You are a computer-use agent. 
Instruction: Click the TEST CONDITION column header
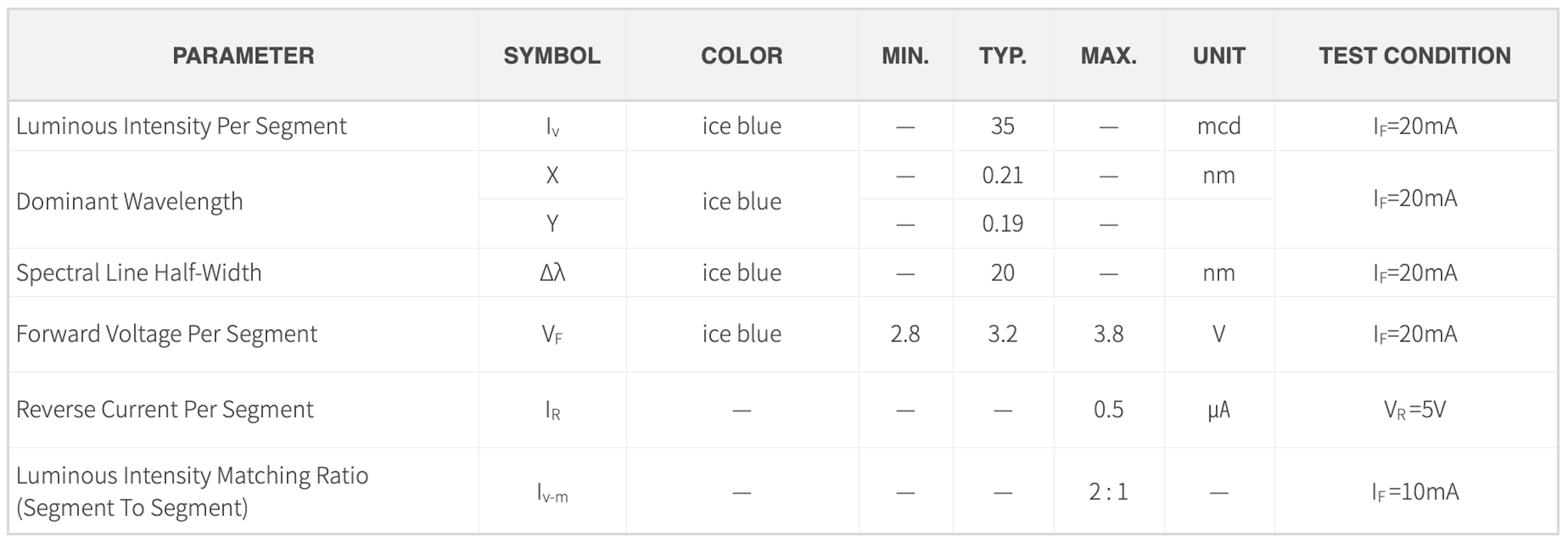pos(1415,55)
